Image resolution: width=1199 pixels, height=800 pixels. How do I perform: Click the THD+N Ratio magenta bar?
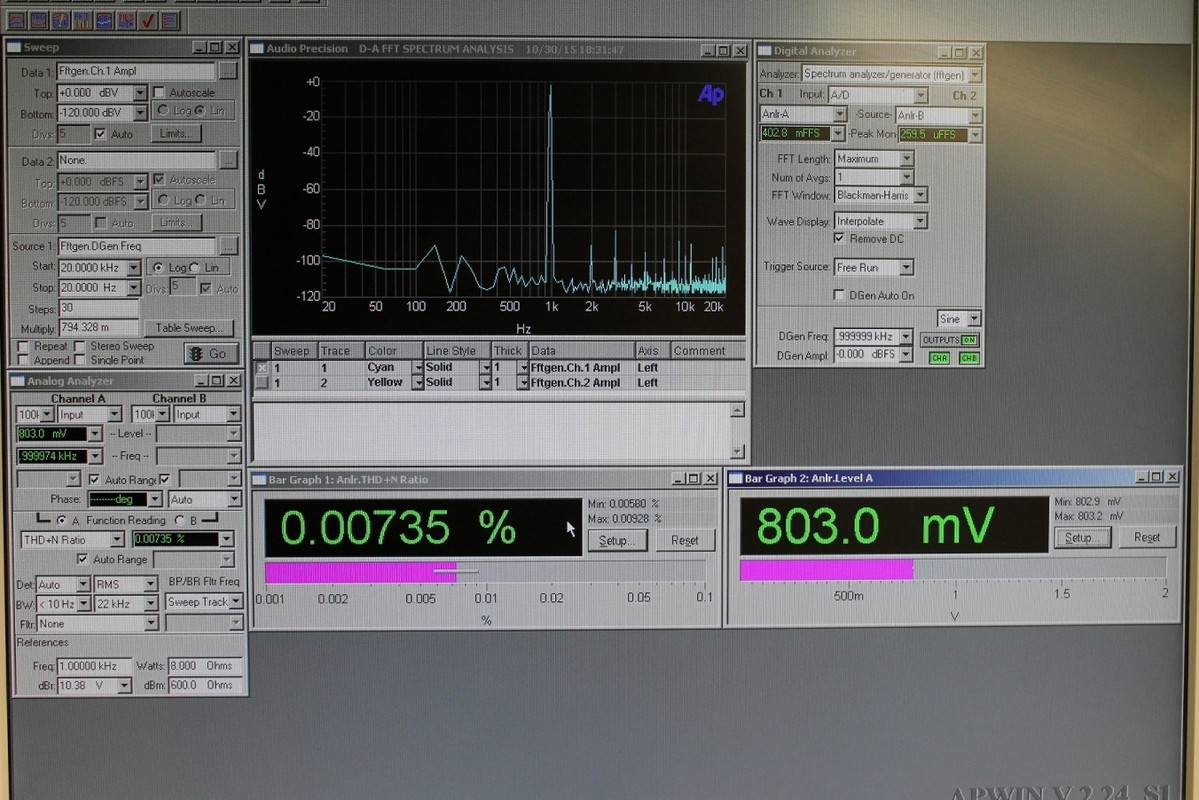[360, 572]
